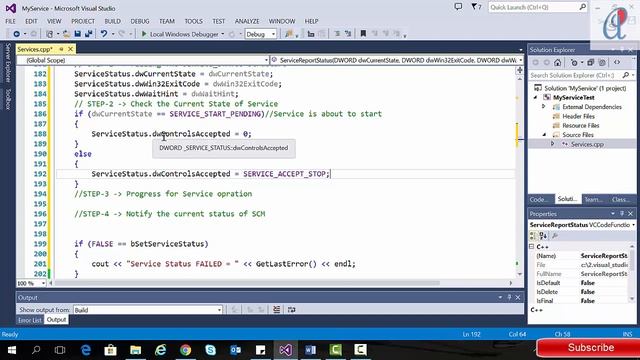This screenshot has width=640, height=360.
Task: Click the decrease indent toolbar icon
Action: (x=337, y=34)
